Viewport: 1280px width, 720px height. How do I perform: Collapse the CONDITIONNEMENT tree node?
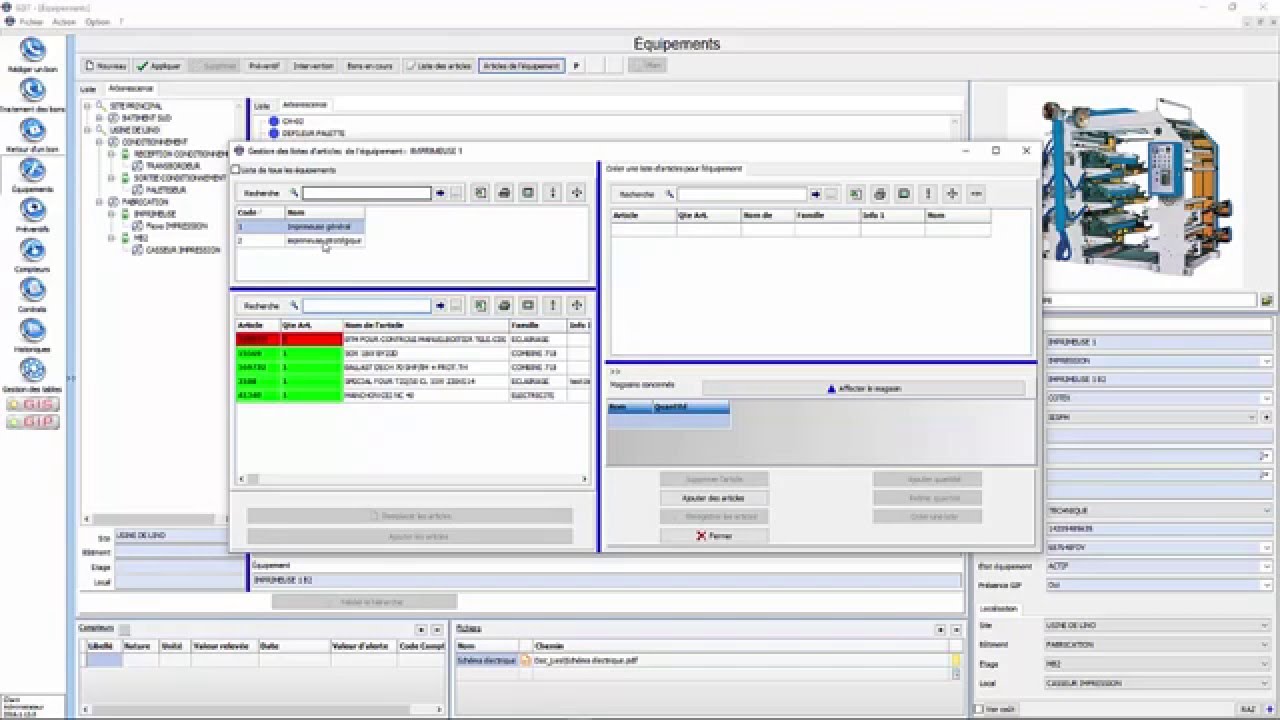click(100, 142)
